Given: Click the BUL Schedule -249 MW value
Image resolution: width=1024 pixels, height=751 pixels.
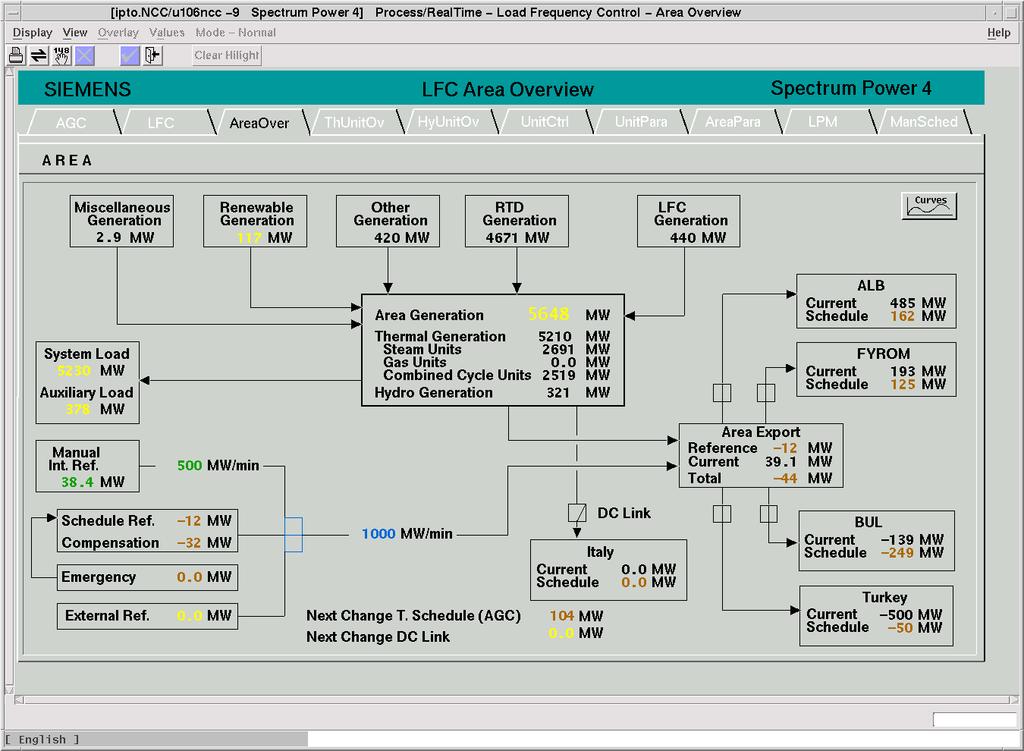Looking at the screenshot, I should point(897,552).
